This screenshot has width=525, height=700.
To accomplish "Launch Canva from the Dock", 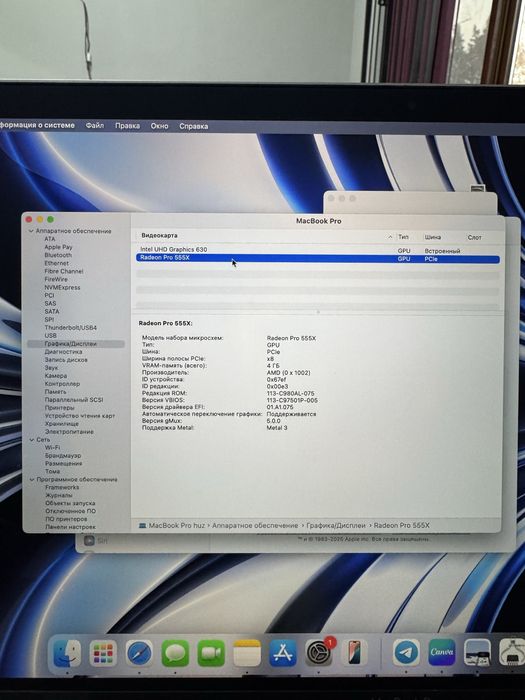I will tap(442, 654).
